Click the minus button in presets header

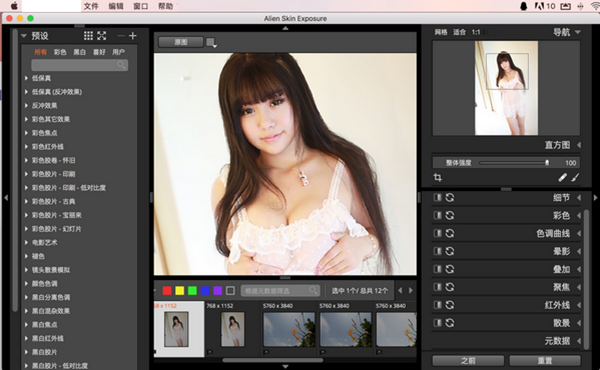121,36
